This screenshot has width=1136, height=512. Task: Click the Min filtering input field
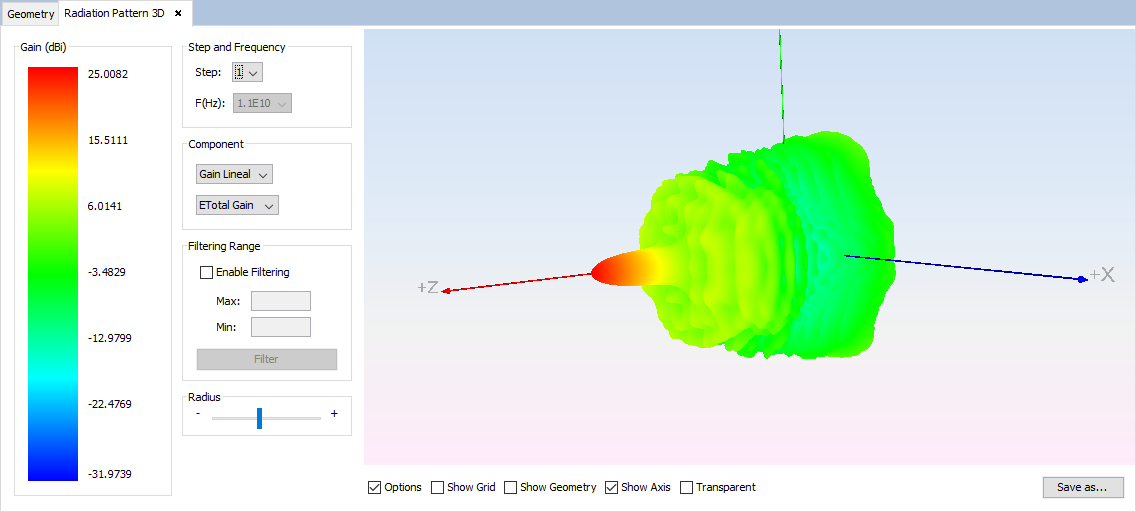pos(280,327)
